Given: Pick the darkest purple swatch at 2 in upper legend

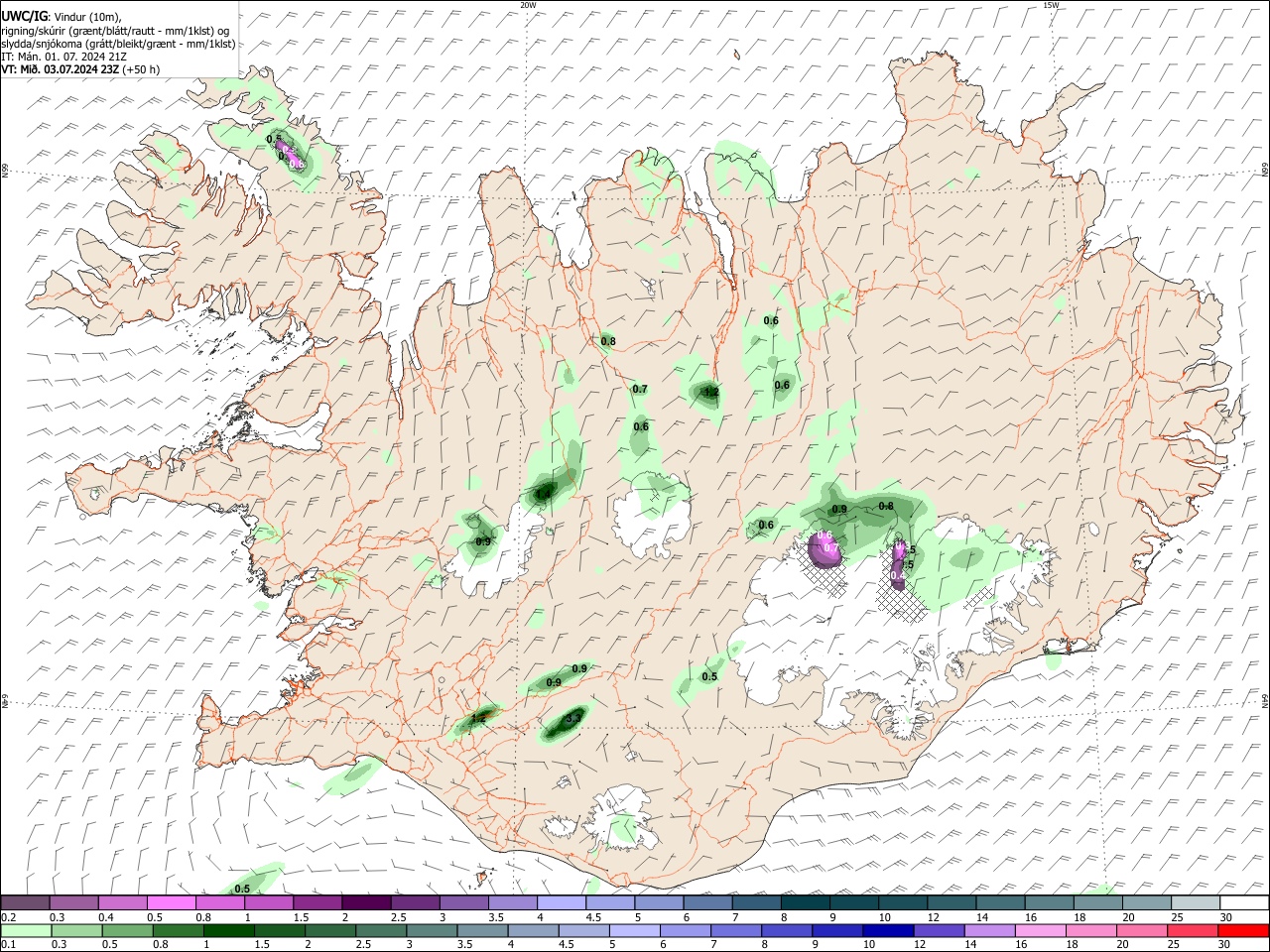Looking at the screenshot, I should click(366, 903).
